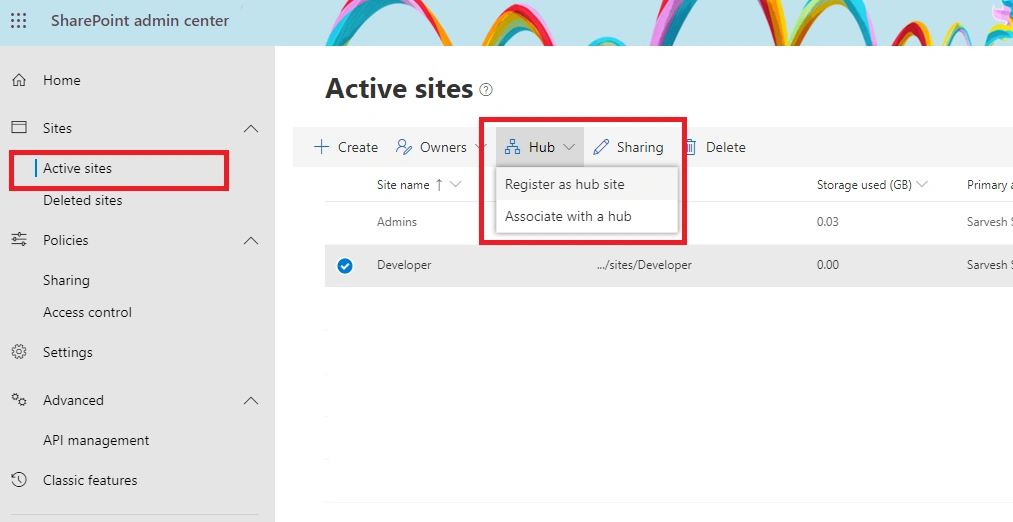Viewport: 1013px width, 522px height.
Task: Click the help icon beside Active sites
Action: click(486, 90)
